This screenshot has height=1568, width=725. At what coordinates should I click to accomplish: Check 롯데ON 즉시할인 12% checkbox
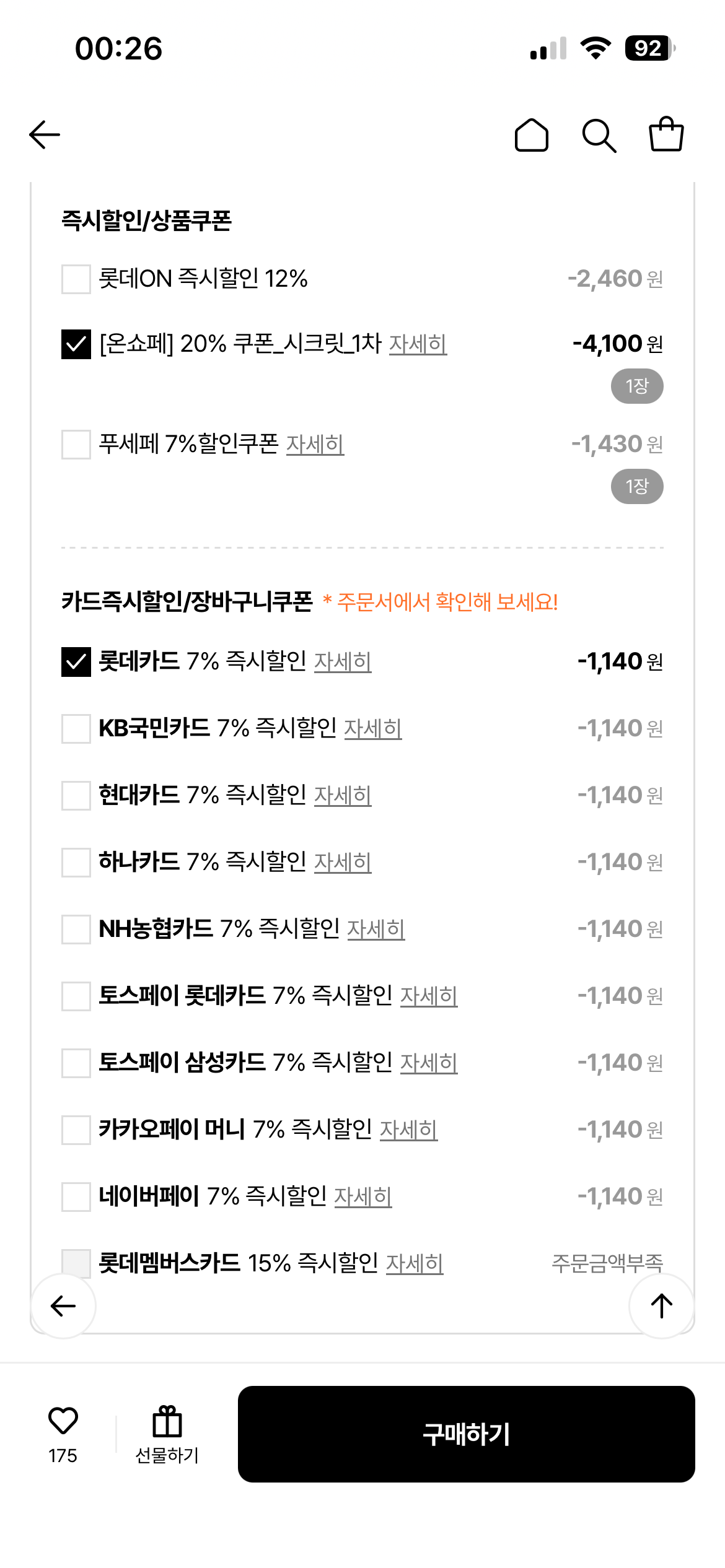76,279
